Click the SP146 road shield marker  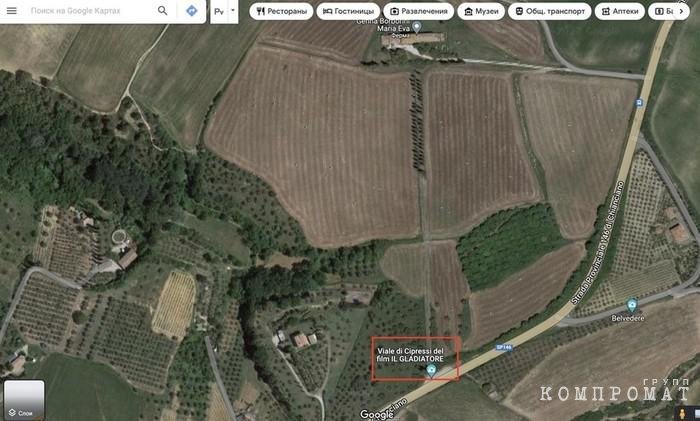[504, 347]
